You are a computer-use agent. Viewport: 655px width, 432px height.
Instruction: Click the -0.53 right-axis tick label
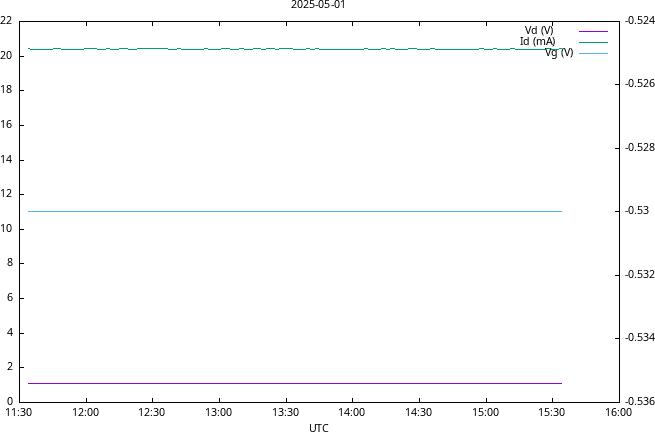tap(637, 211)
